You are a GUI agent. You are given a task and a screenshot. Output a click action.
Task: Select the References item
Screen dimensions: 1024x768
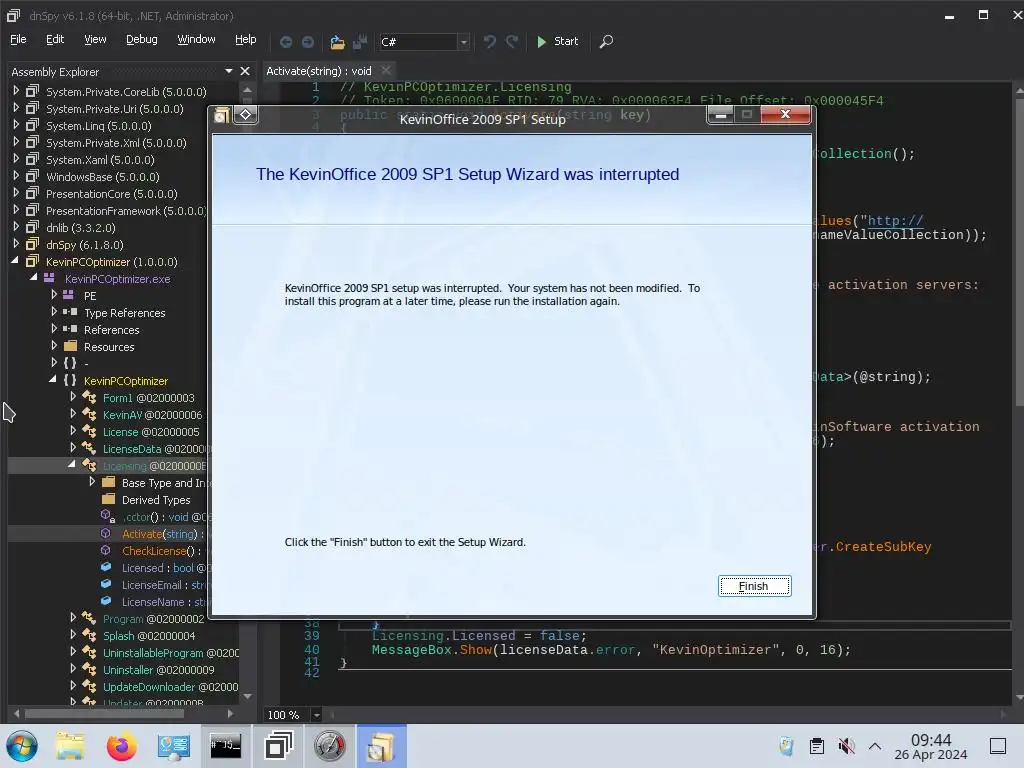click(x=112, y=330)
